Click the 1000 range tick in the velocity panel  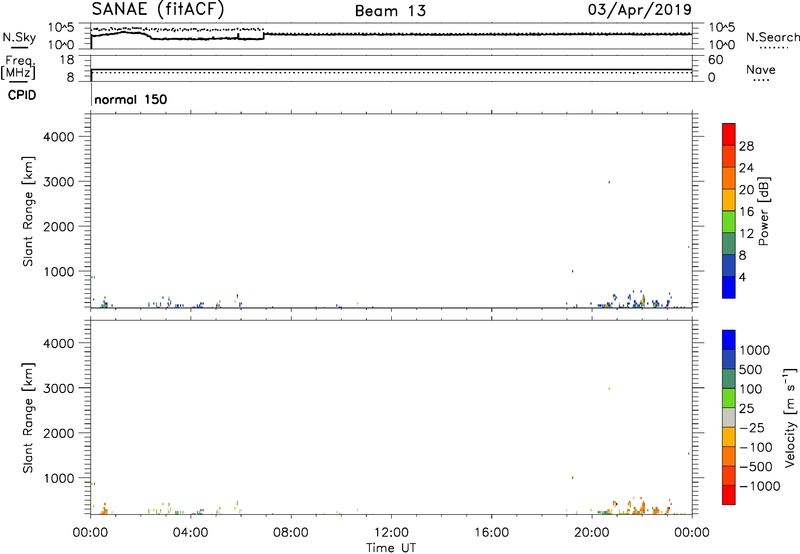(x=59, y=478)
